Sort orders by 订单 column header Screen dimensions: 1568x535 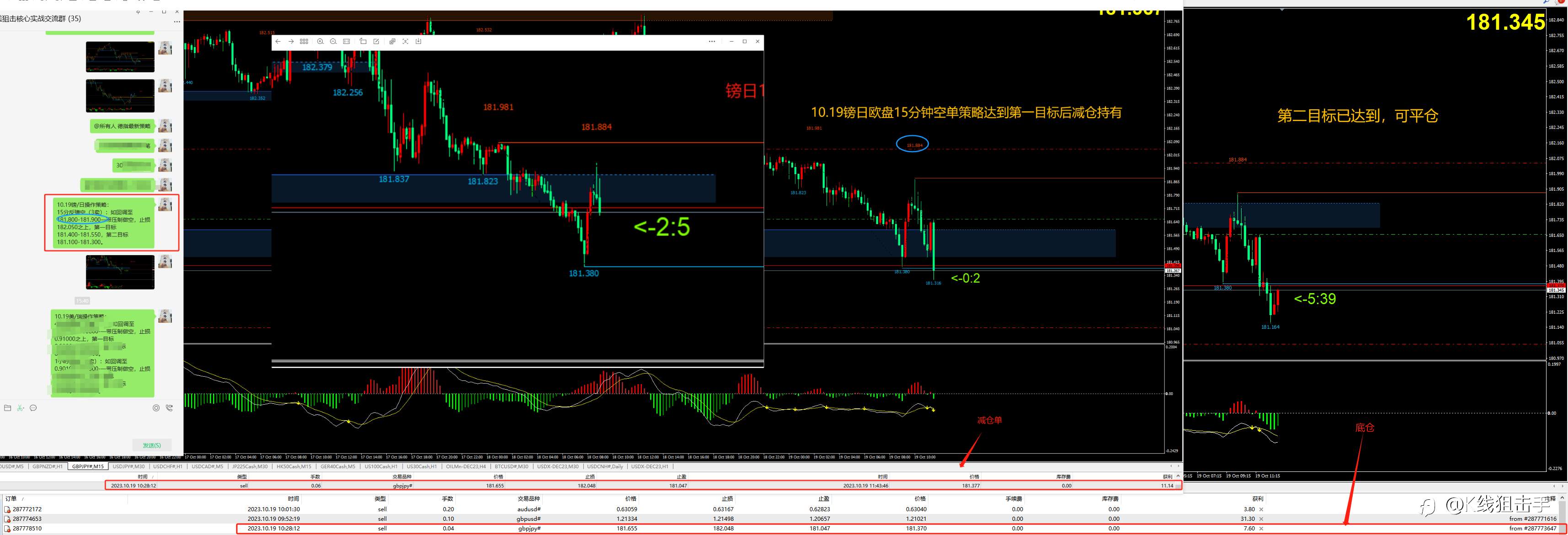pos(11,499)
